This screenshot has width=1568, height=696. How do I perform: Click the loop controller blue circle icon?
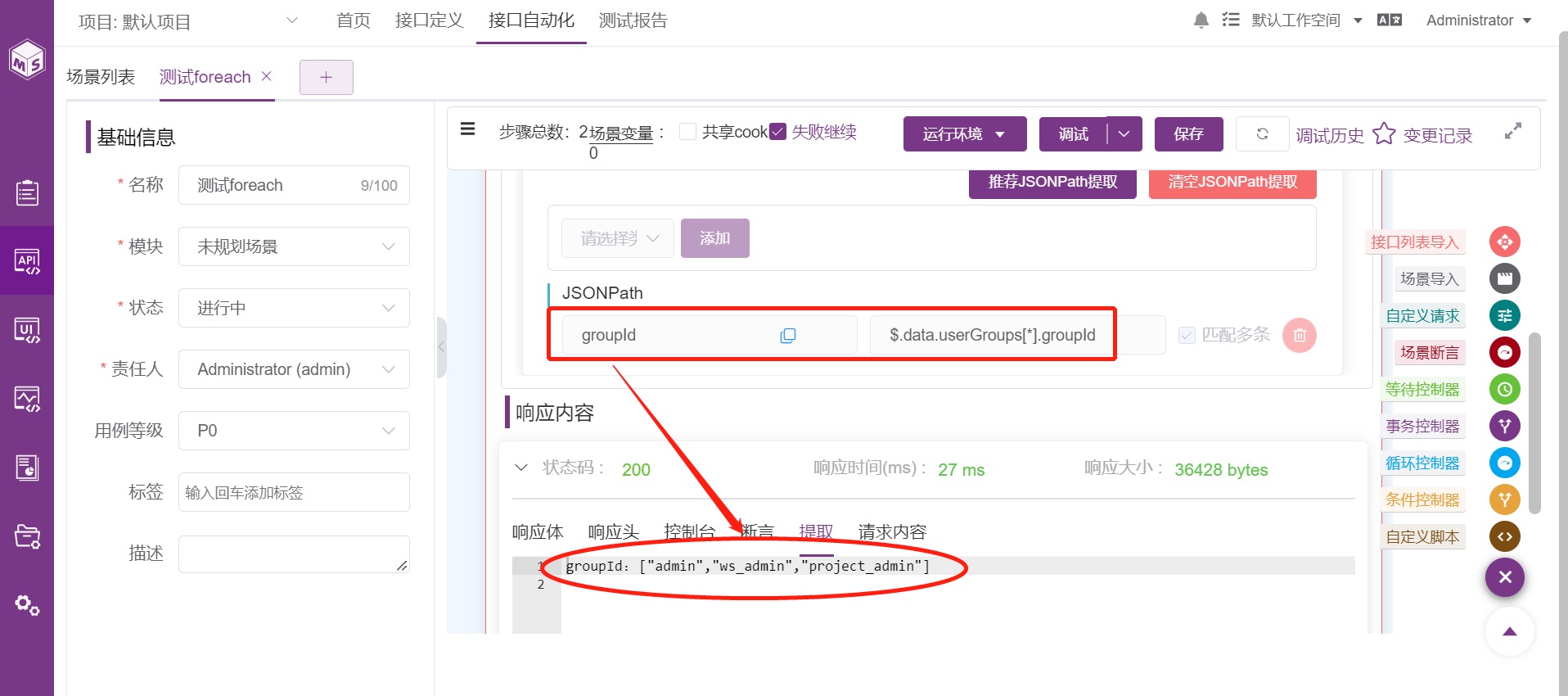pyautogui.click(x=1504, y=463)
